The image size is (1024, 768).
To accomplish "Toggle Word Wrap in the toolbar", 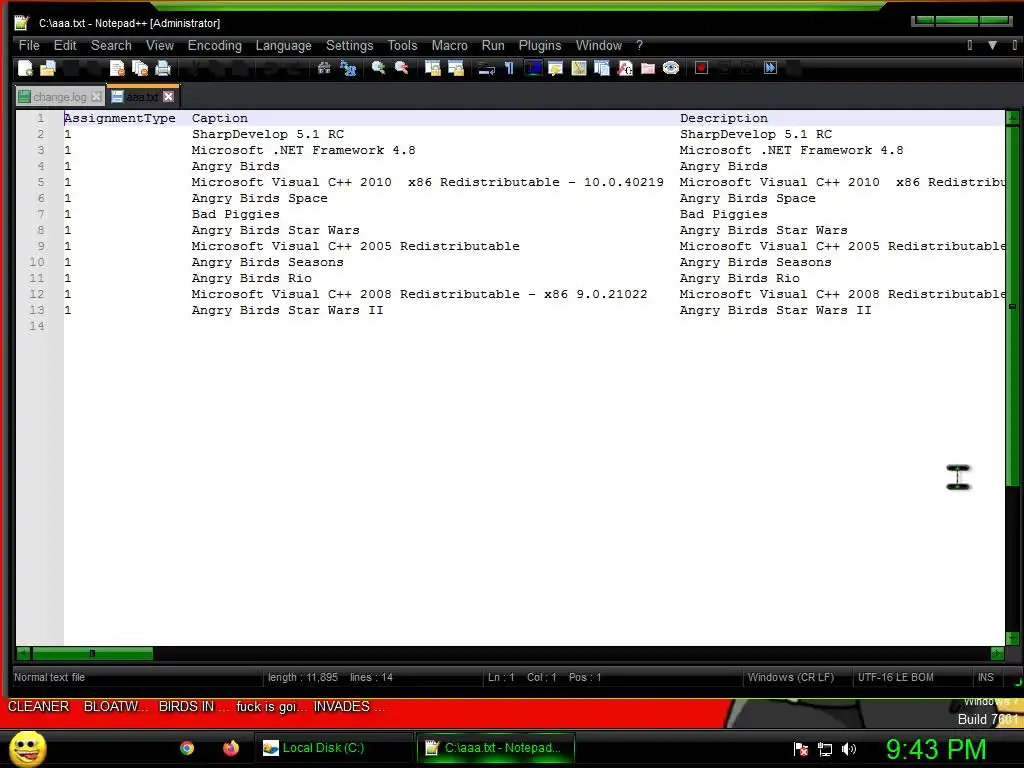I will tap(486, 68).
